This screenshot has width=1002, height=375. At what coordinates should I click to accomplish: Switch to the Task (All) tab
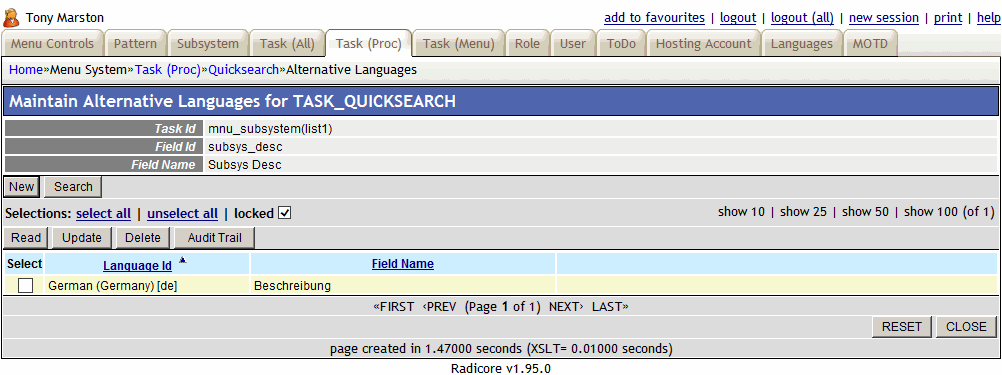coord(287,44)
